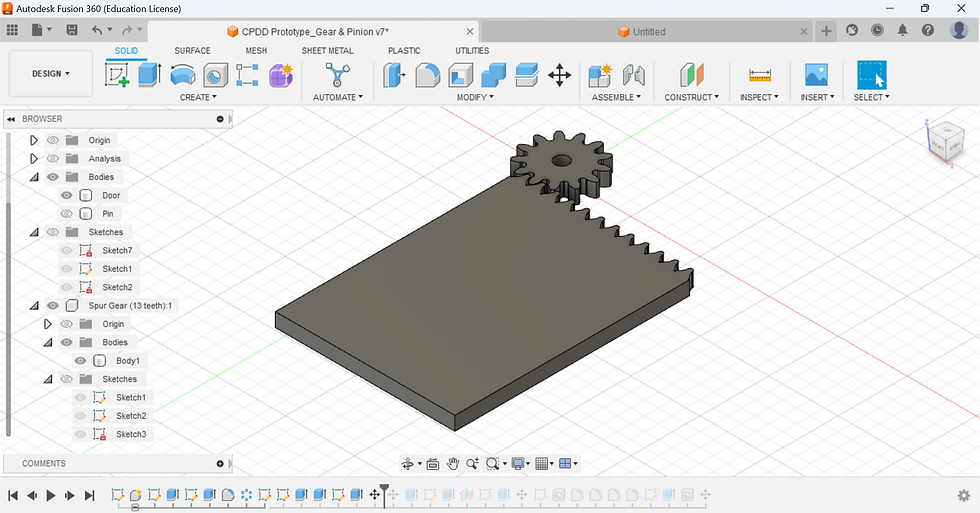Switch to the Untitled document tab
Image resolution: width=980 pixels, height=513 pixels.
point(647,31)
